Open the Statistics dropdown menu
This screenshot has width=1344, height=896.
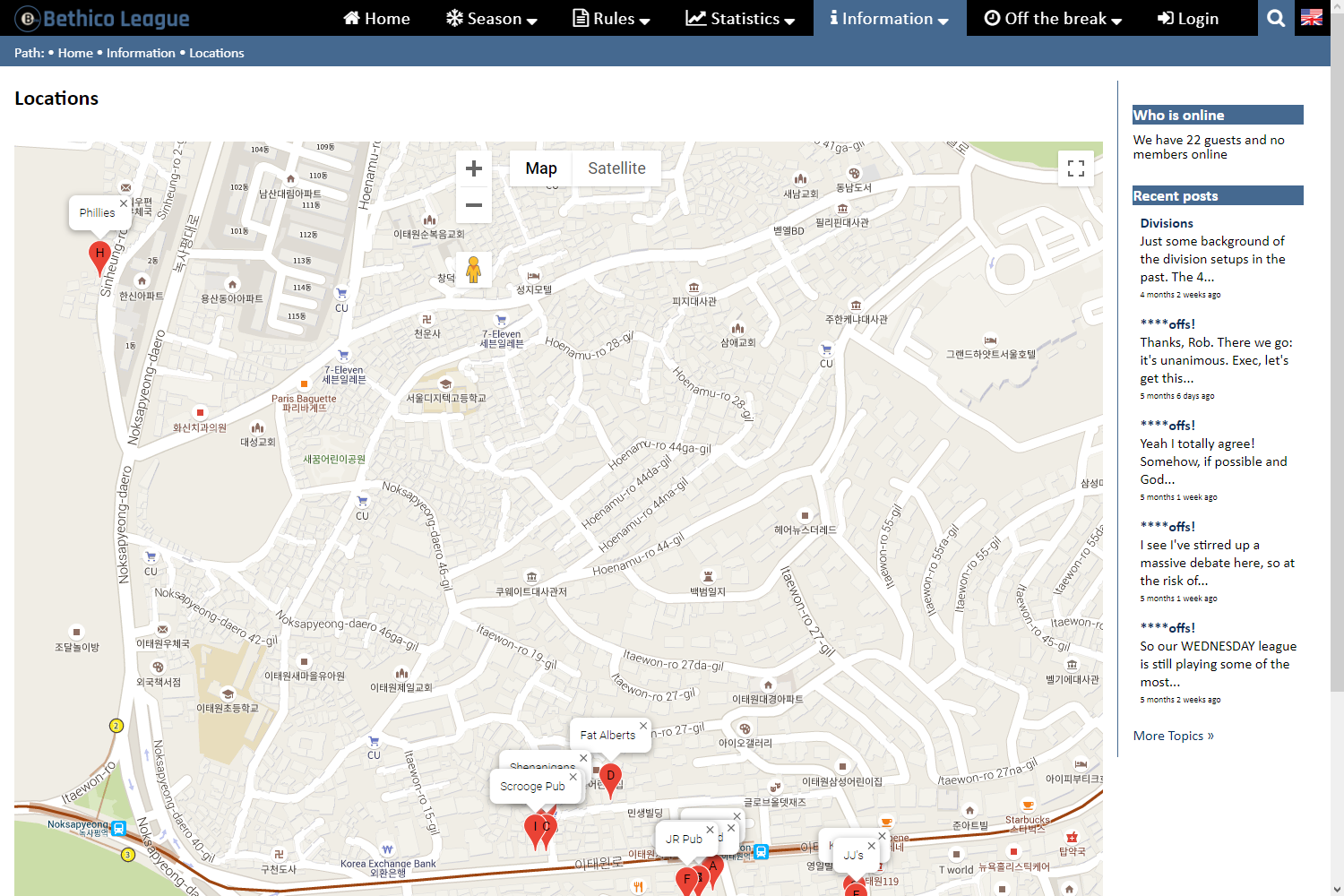click(x=740, y=19)
